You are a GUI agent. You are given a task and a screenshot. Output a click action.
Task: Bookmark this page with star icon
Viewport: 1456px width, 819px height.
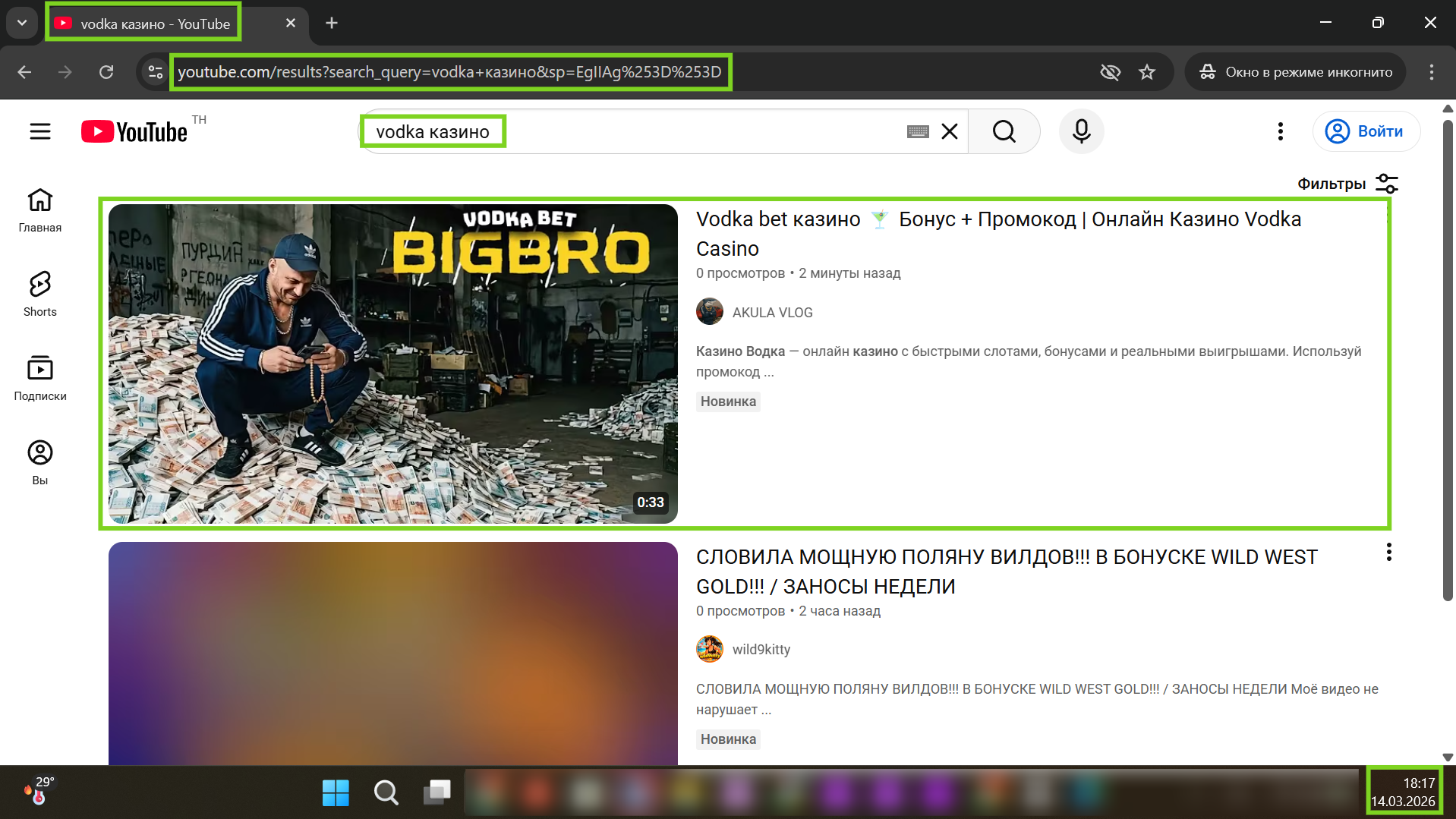(1147, 72)
